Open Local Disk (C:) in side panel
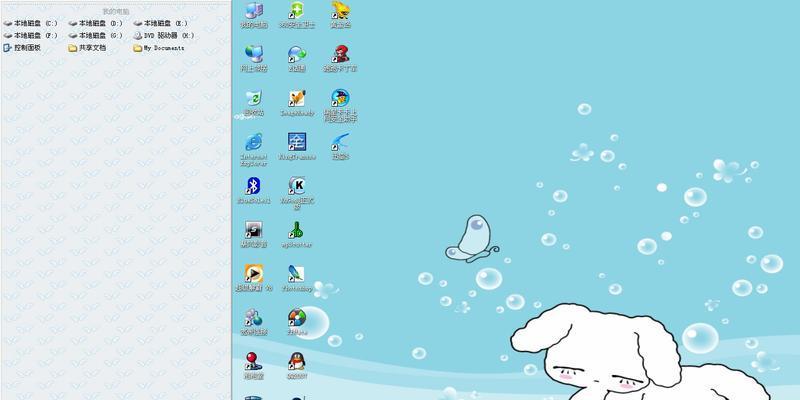 coord(31,23)
